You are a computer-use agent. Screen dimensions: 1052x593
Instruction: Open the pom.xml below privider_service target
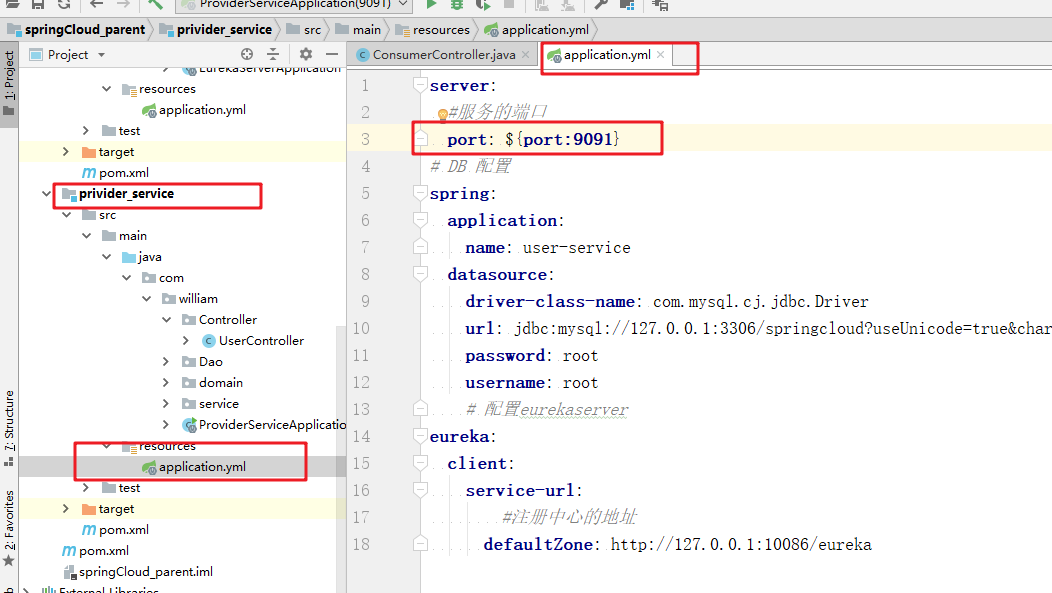point(123,529)
